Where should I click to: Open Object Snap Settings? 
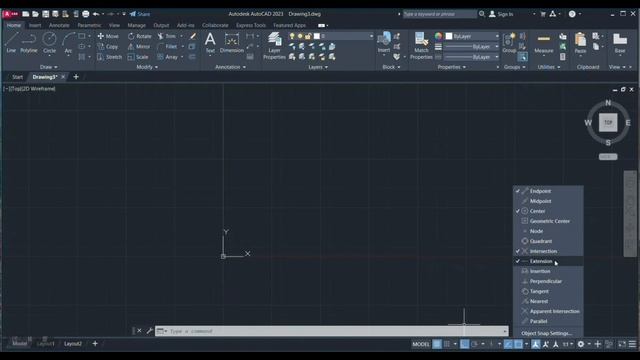pyautogui.click(x=548, y=333)
